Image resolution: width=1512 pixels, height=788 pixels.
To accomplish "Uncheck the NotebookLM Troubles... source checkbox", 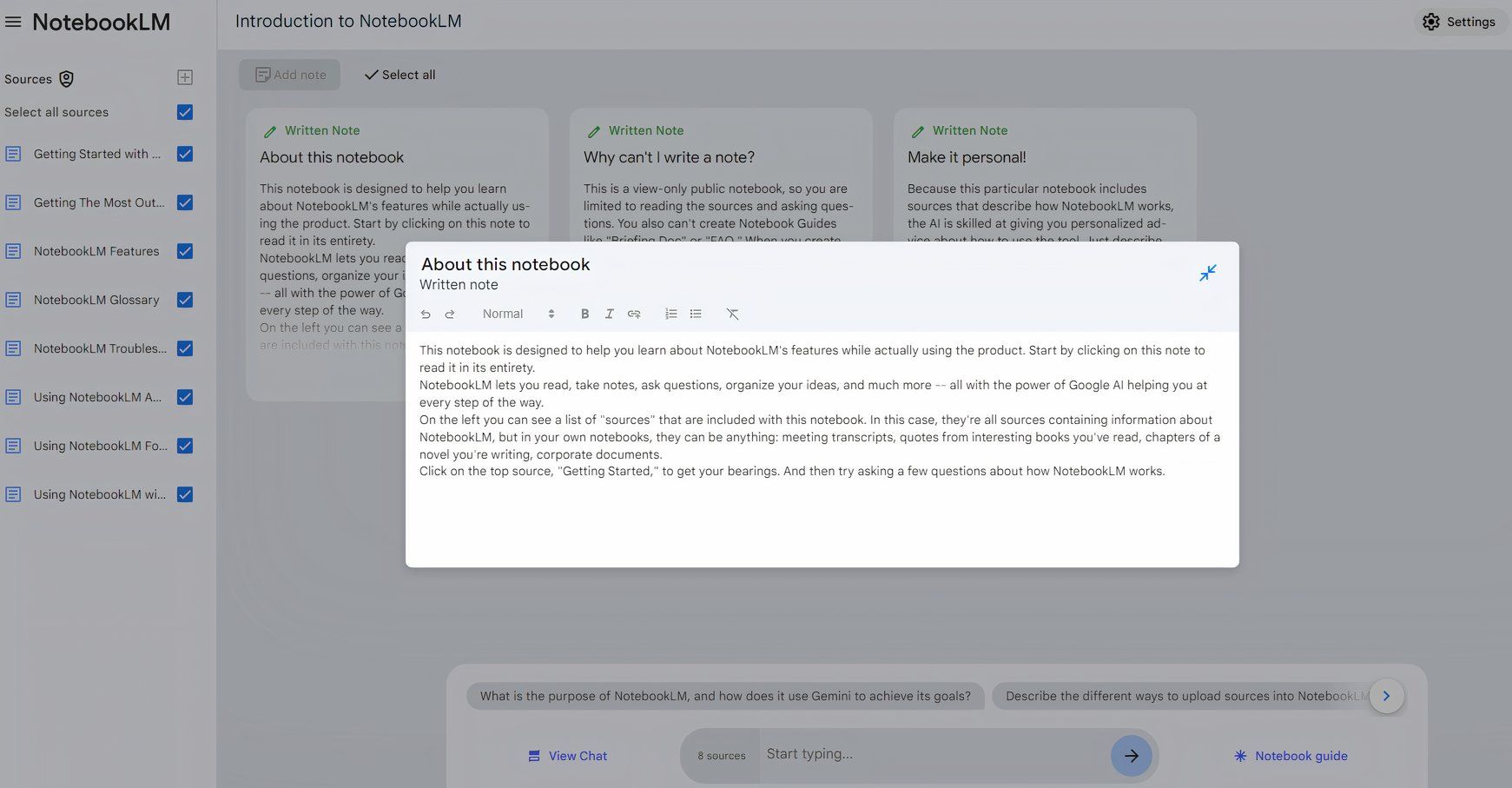I will tap(185, 348).
